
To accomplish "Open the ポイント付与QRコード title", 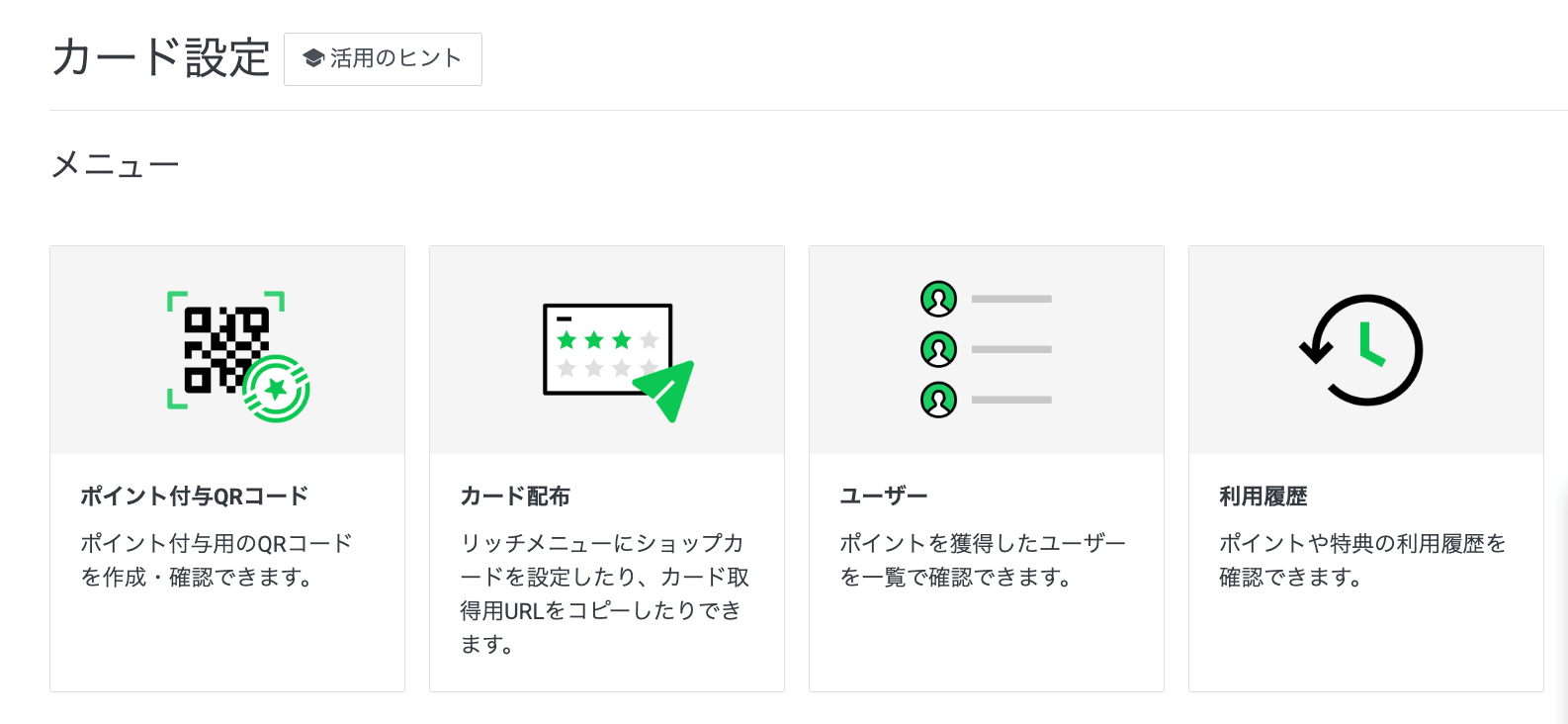I will (x=195, y=496).
